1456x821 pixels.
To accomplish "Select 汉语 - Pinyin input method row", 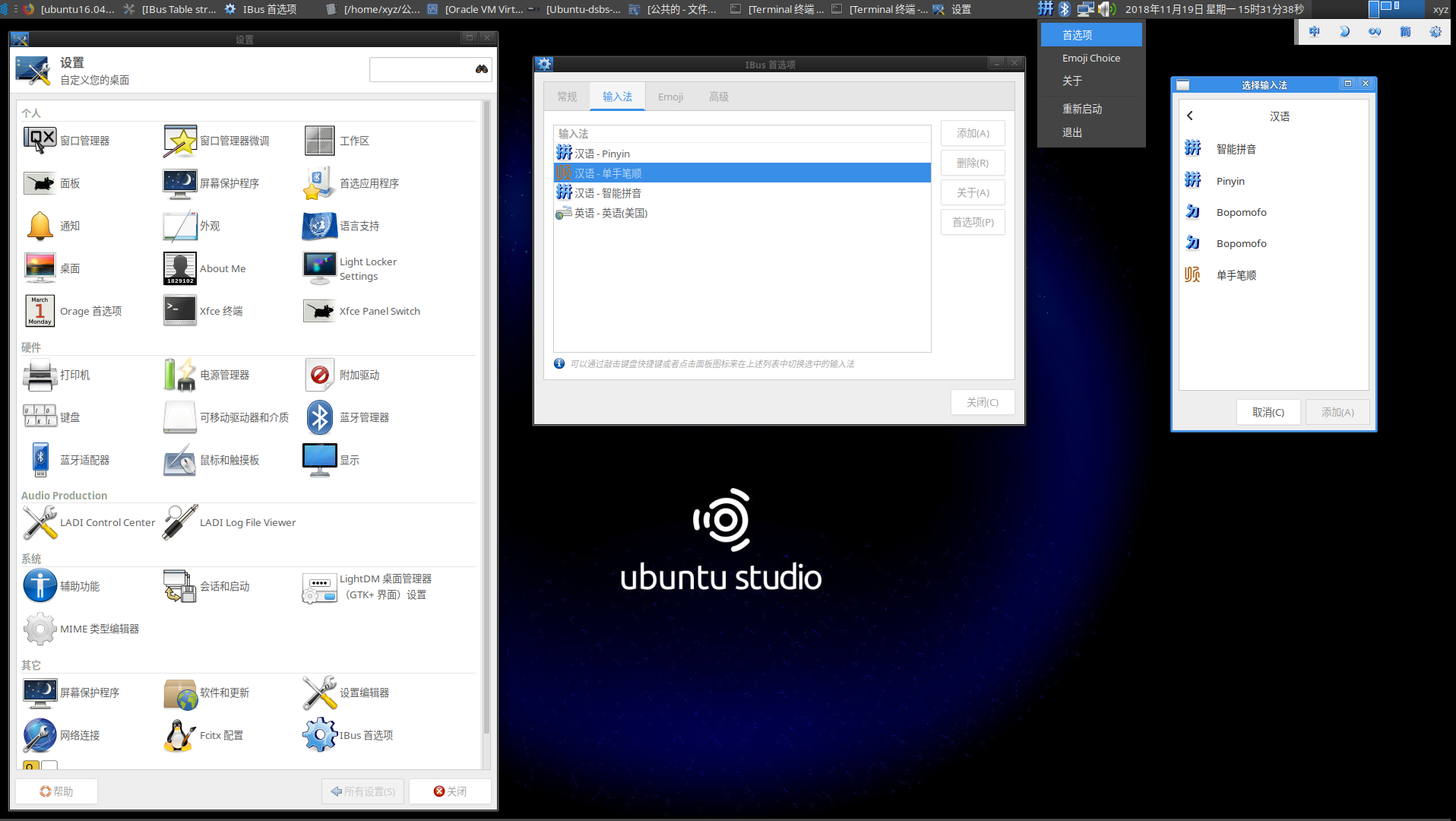I will (742, 154).
